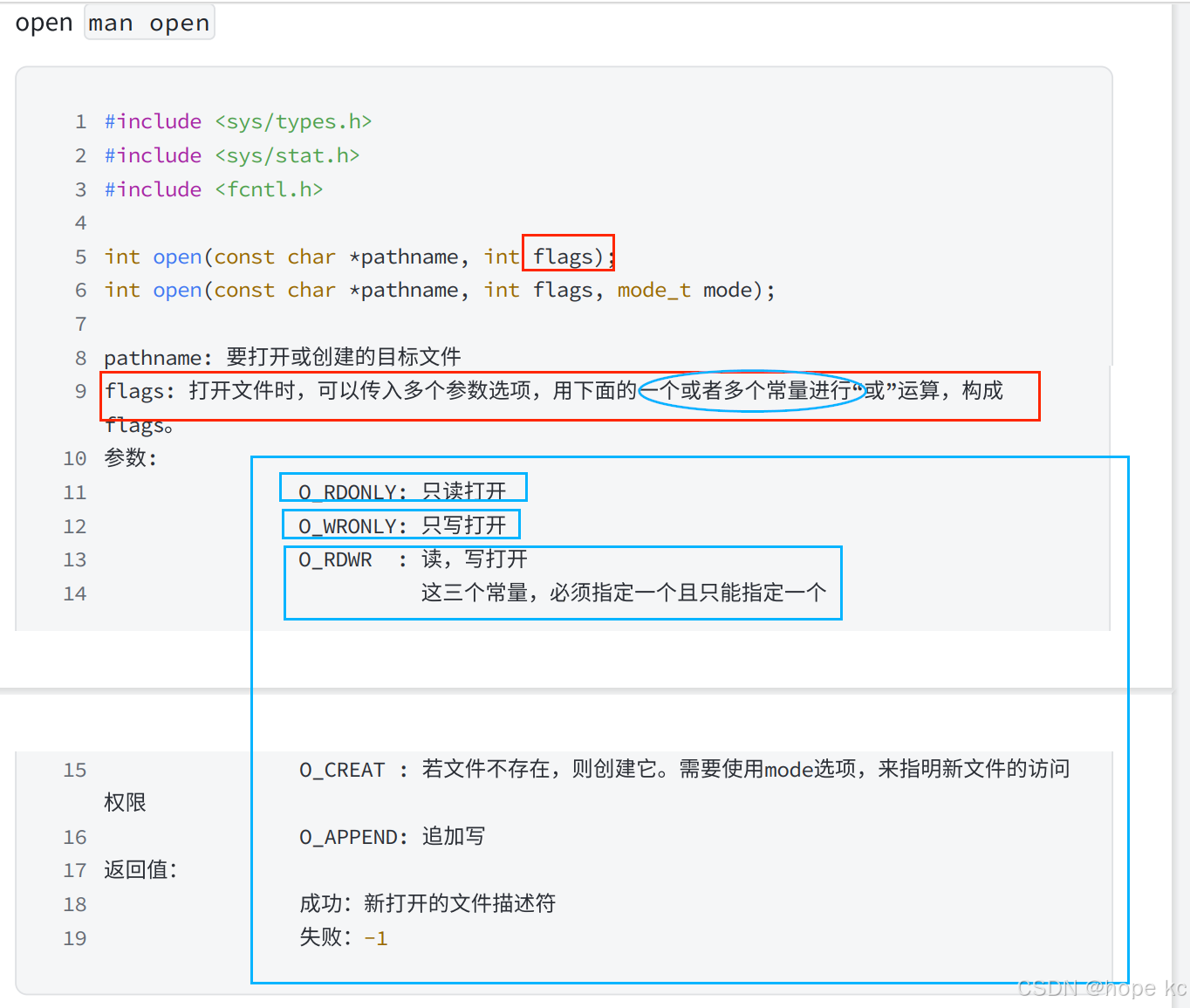Screen dimensions: 1190x1008
Task: Click the 'O_RDWR : 读, 写打开' entry
Action: [x=413, y=559]
